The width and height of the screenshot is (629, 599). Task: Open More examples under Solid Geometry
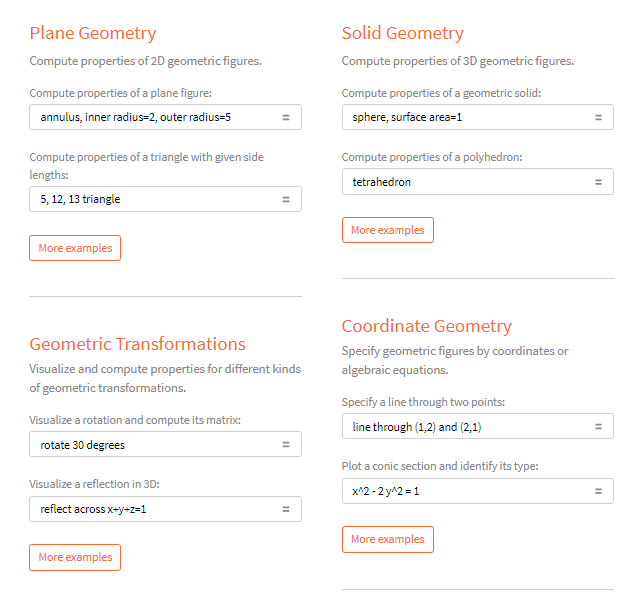[388, 230]
